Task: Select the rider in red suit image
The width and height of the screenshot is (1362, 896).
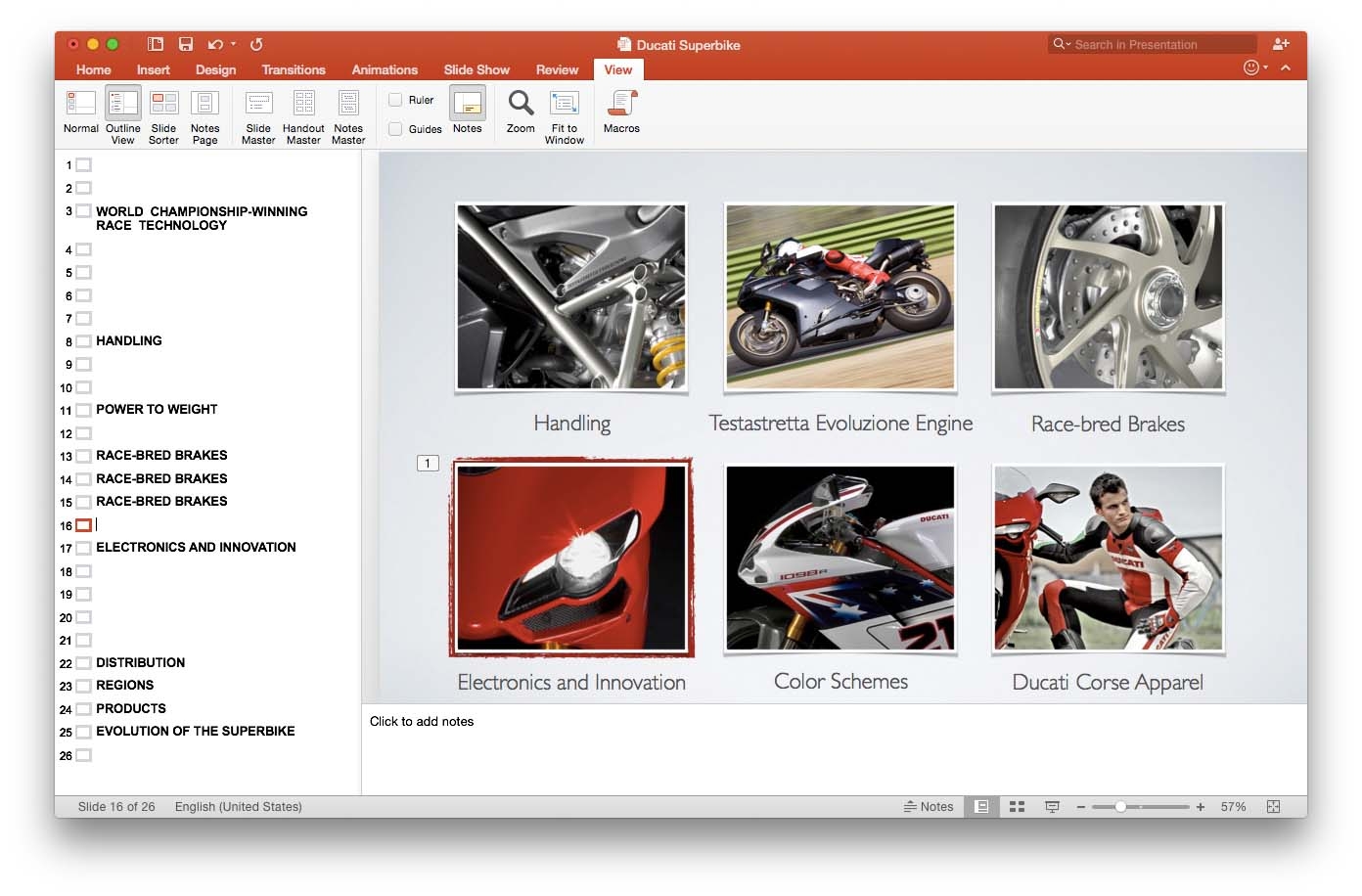Action: (1108, 558)
